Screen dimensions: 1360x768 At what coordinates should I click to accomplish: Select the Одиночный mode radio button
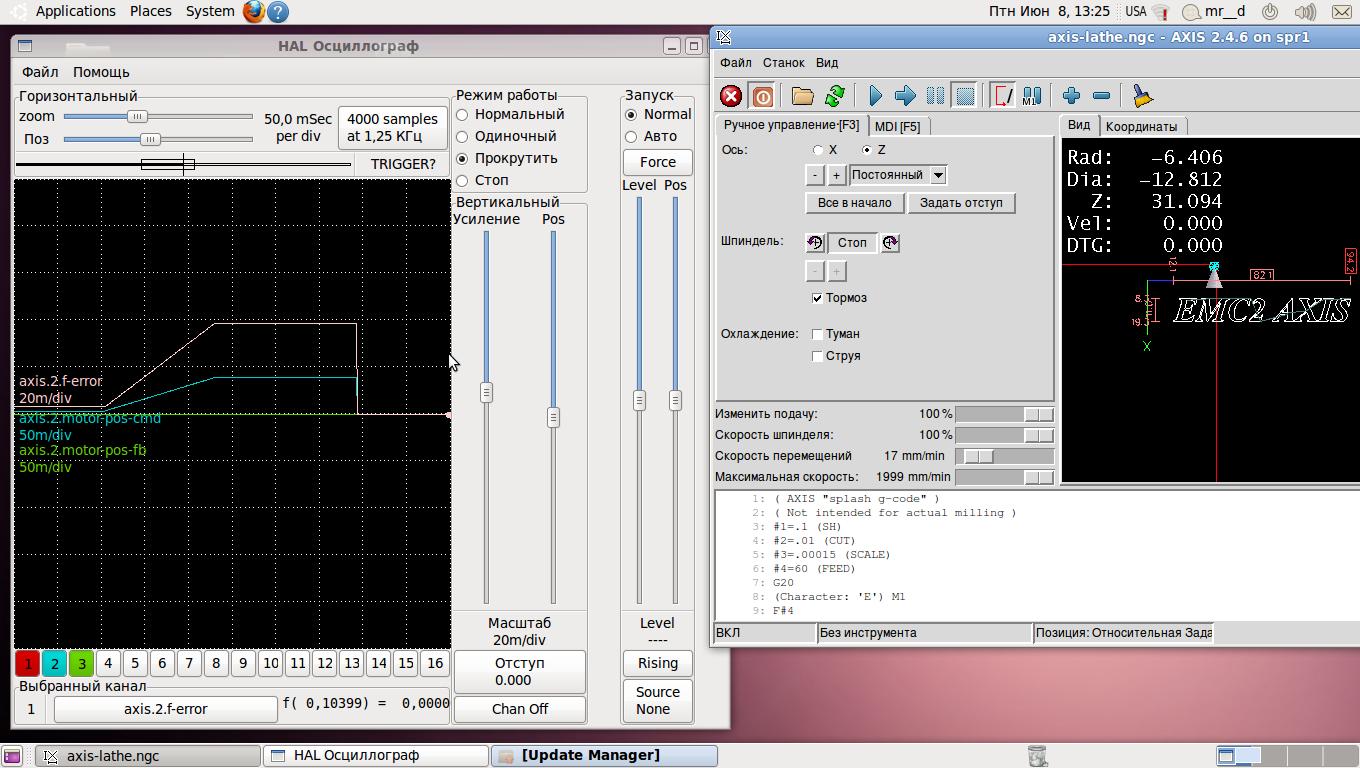coord(463,137)
